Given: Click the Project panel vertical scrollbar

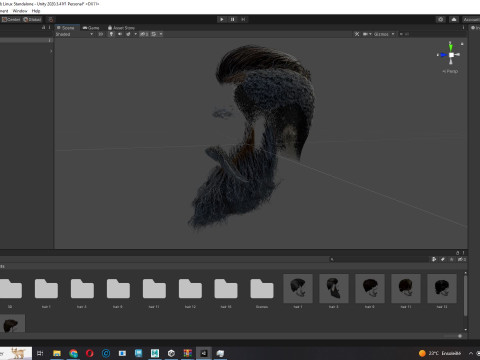Looking at the screenshot, I should (465, 295).
